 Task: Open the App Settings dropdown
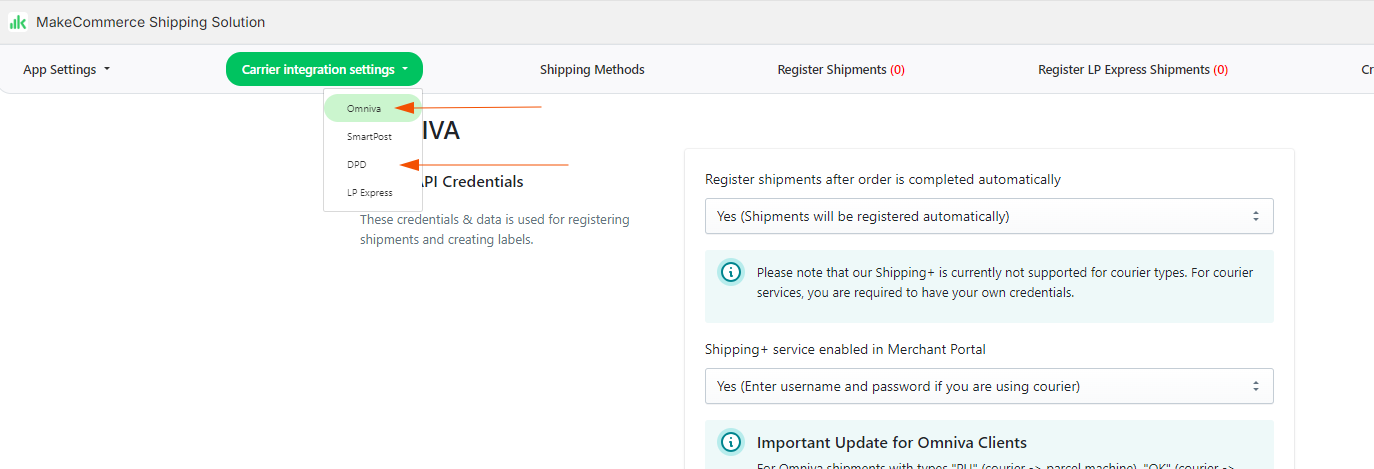point(66,70)
